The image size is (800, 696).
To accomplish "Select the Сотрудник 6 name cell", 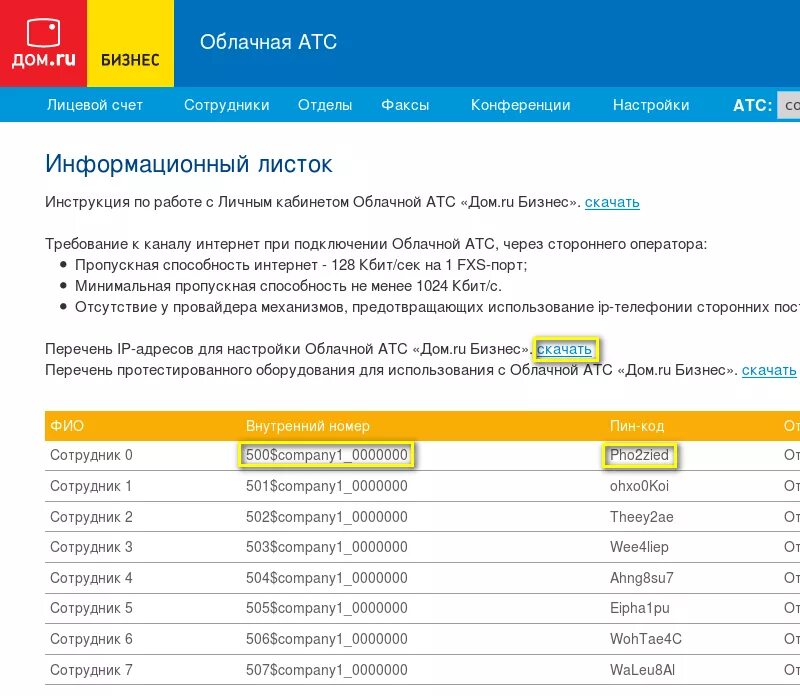I will click(91, 639).
